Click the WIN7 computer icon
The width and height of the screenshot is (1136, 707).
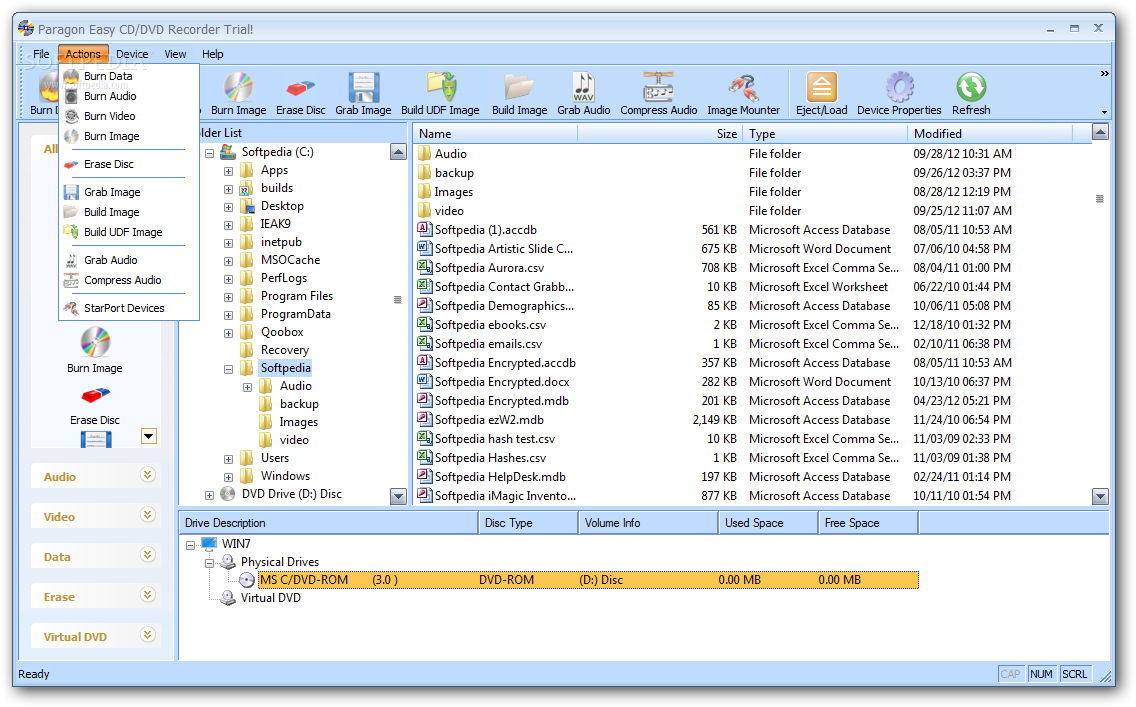(x=209, y=544)
